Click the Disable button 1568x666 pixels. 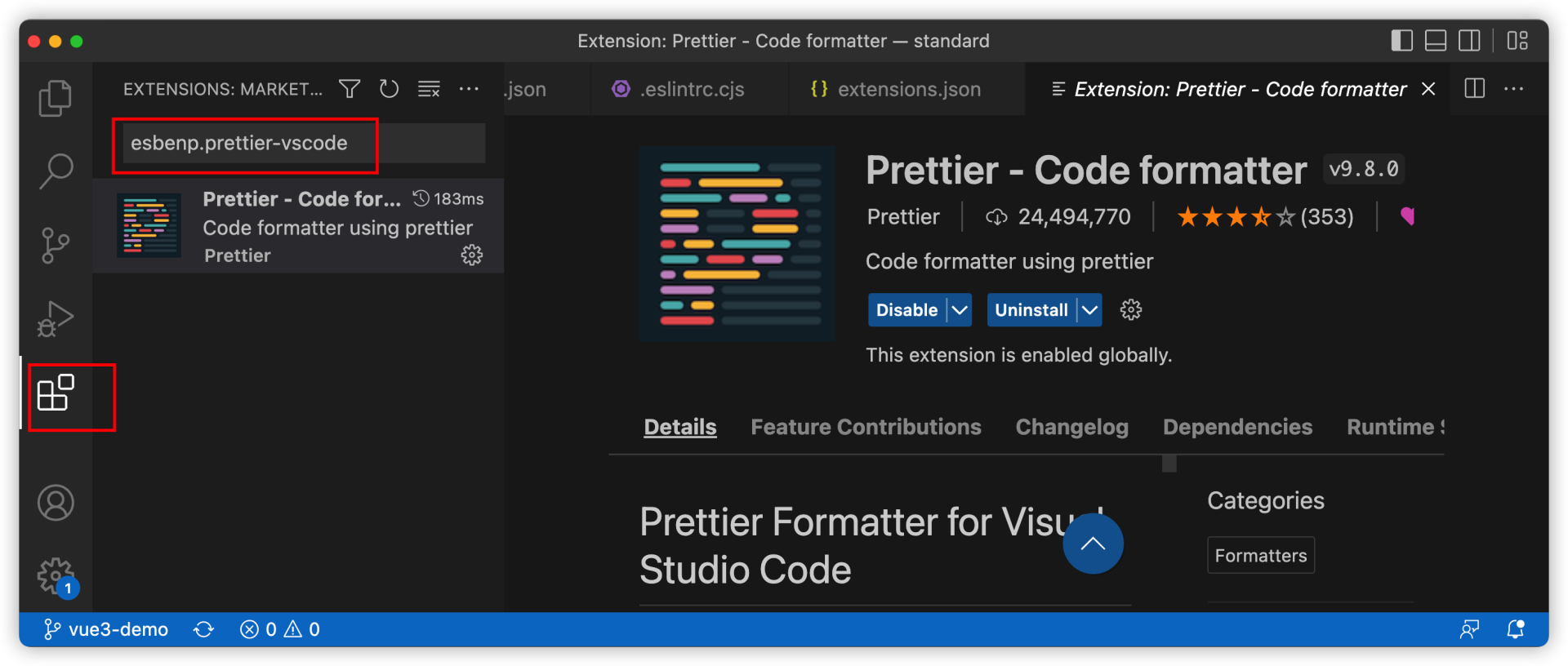point(906,310)
